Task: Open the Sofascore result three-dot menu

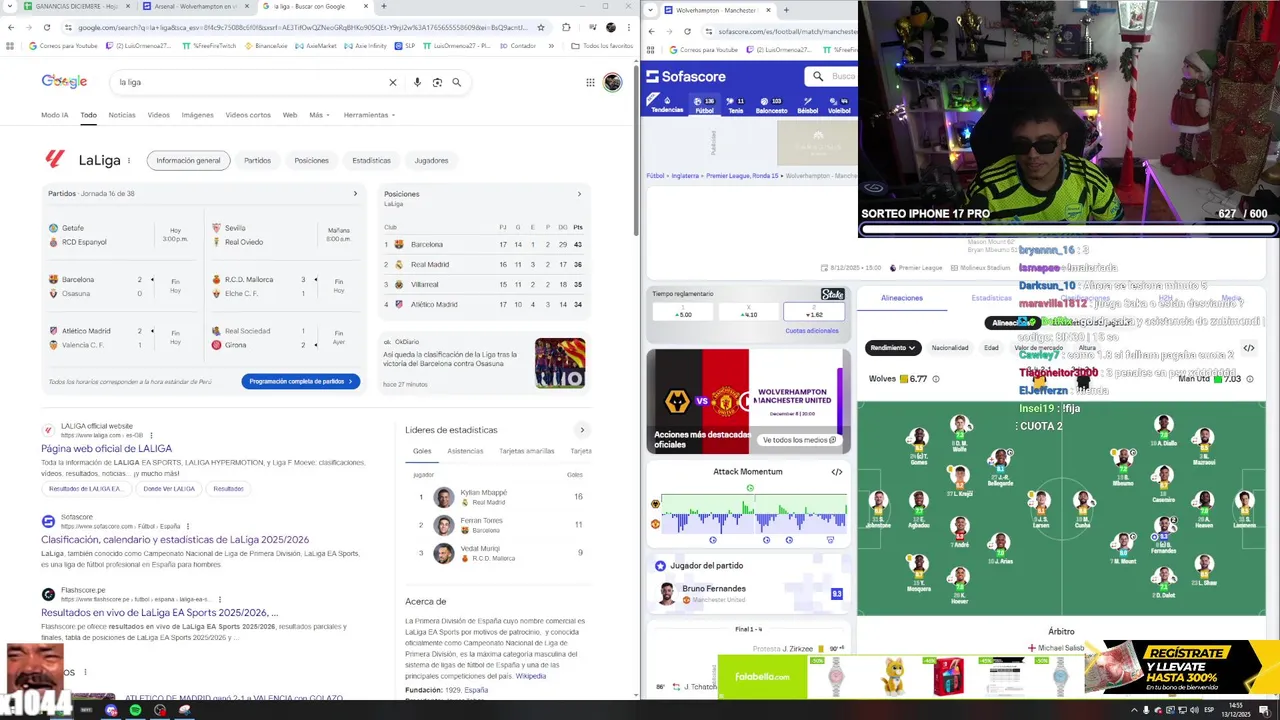Action: pyautogui.click(x=187, y=526)
